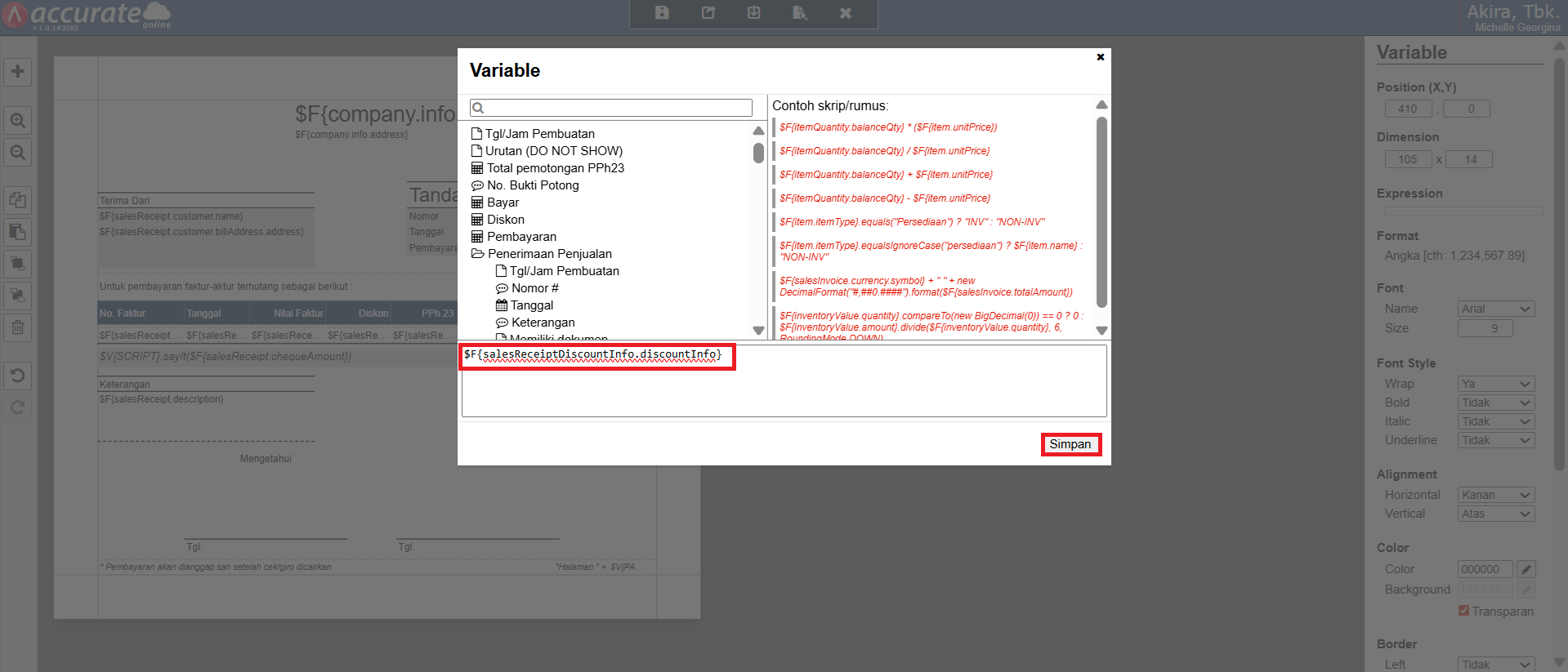Click the Simpan button

point(1070,444)
